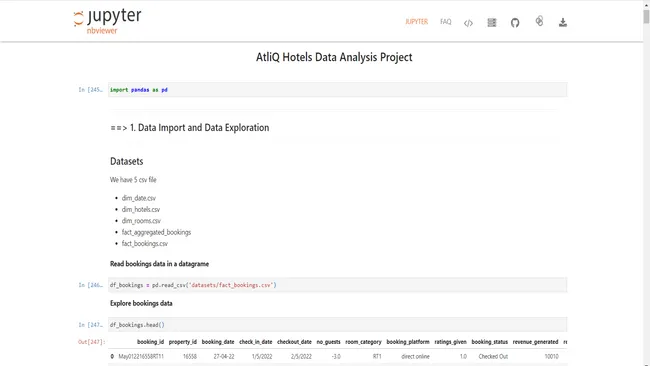Screen dimensions: 650x366
Task: Click the import pandas code cell
Action: click(x=337, y=90)
